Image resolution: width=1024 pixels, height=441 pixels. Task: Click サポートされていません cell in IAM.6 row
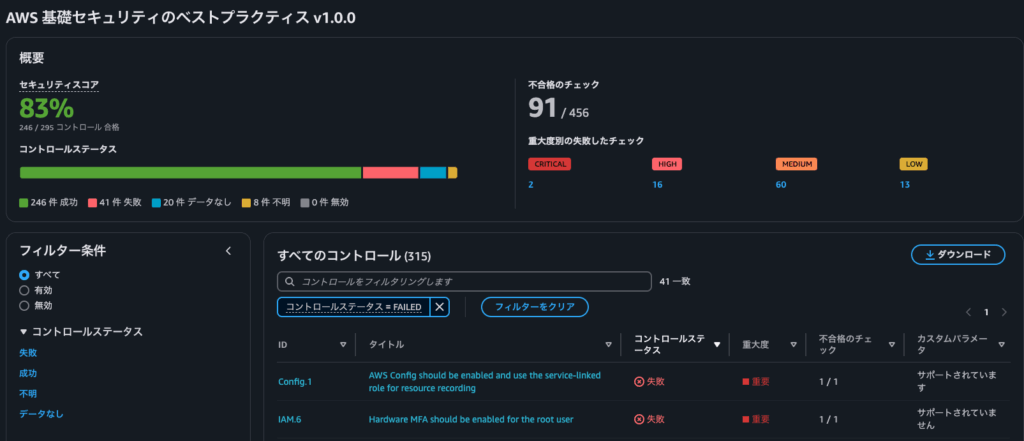(x=957, y=419)
